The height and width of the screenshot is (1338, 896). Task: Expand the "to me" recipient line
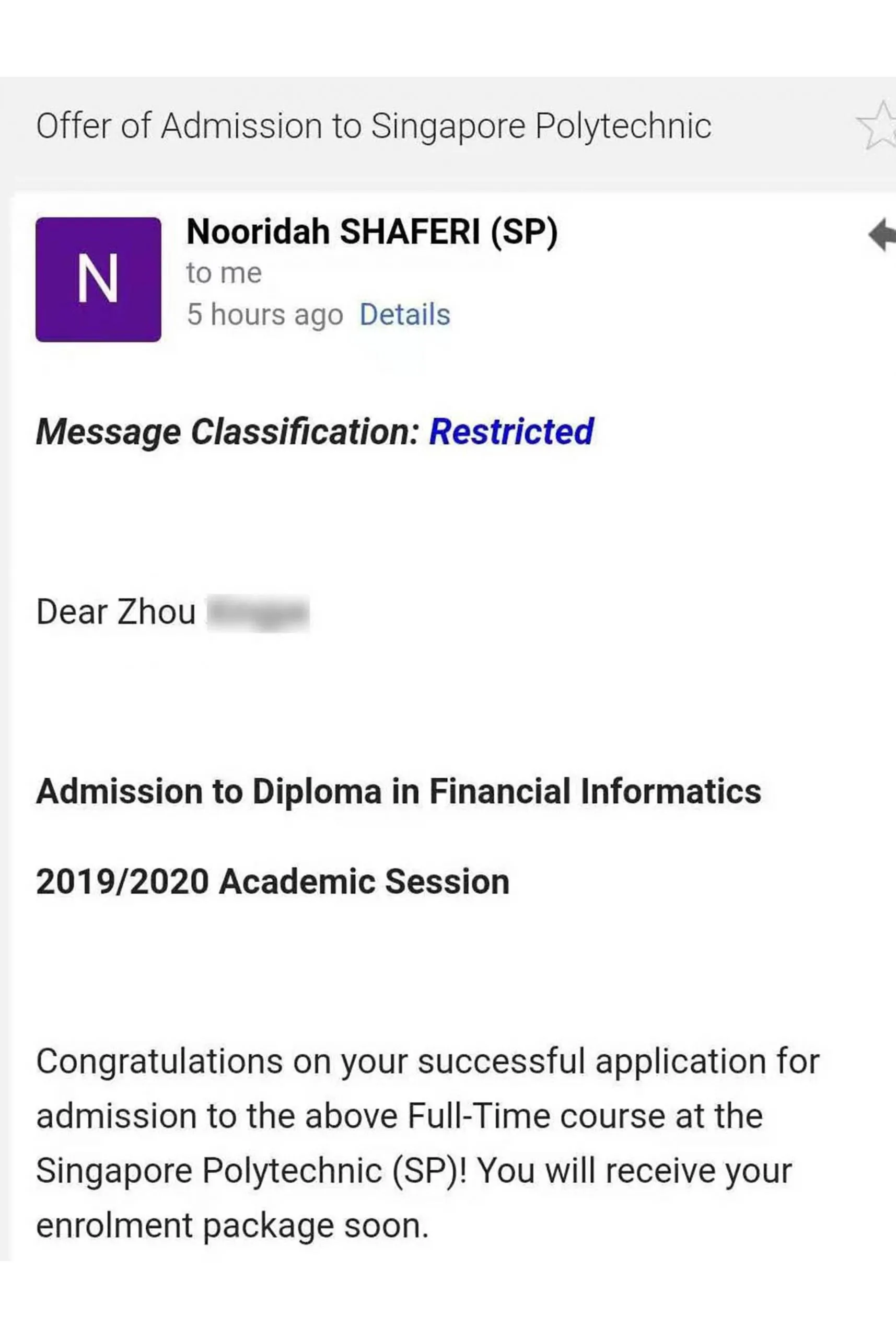coord(224,273)
